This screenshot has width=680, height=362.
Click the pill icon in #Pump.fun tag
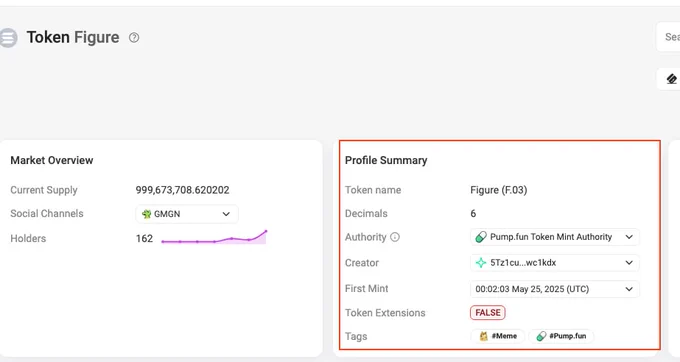[x=541, y=336]
